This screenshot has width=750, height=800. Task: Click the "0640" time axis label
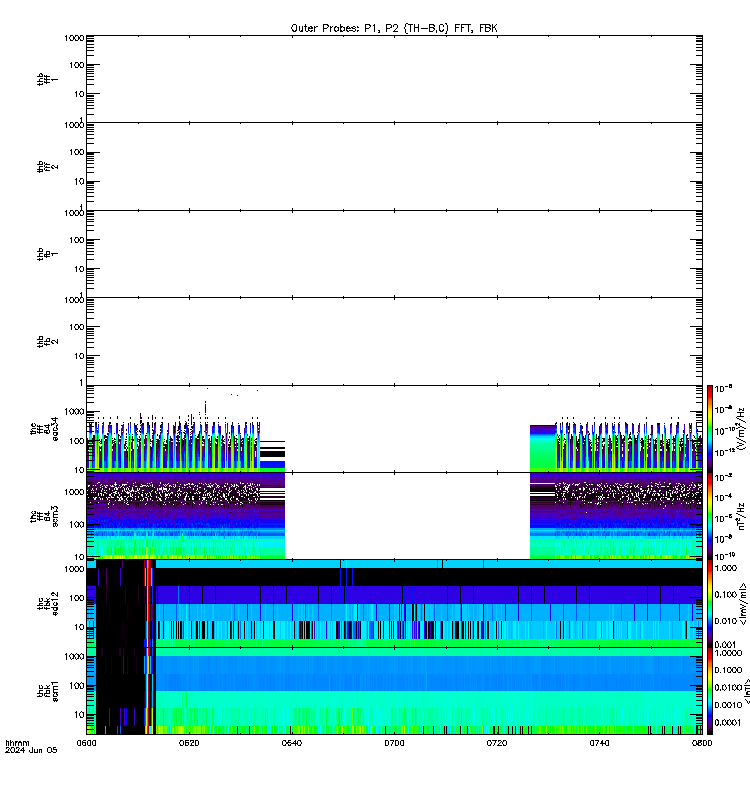pos(291,743)
